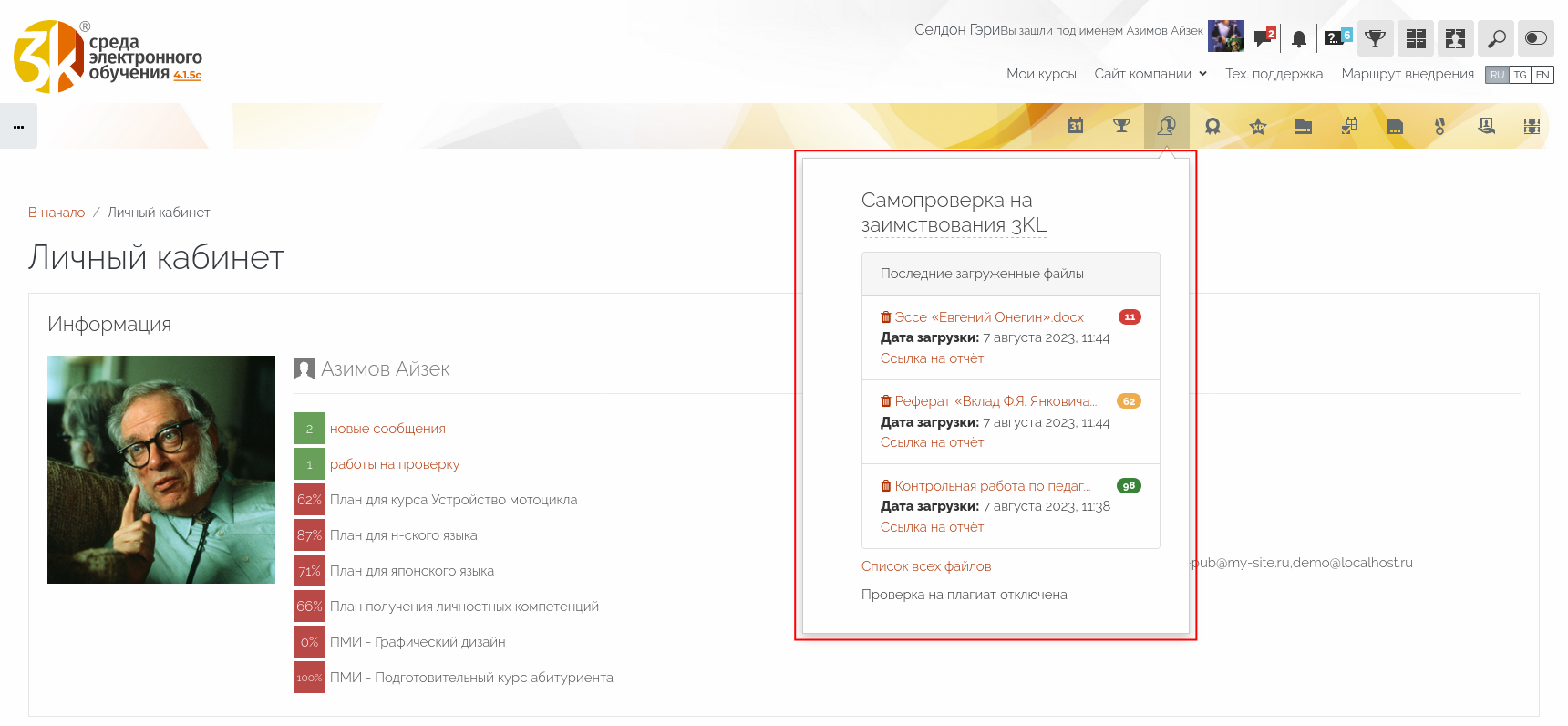
Task: Click the 62% progress badge for Устройство мотоцикла
Action: [309, 500]
